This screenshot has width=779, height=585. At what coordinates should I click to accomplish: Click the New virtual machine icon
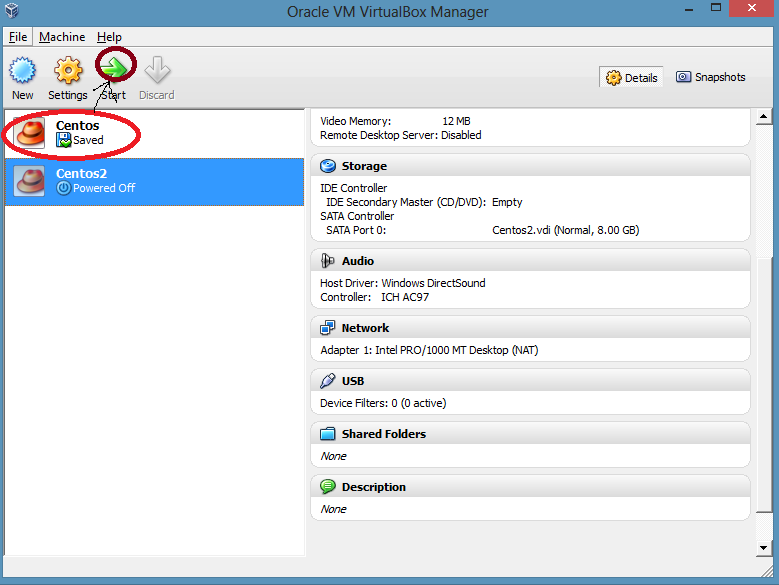(x=22, y=70)
